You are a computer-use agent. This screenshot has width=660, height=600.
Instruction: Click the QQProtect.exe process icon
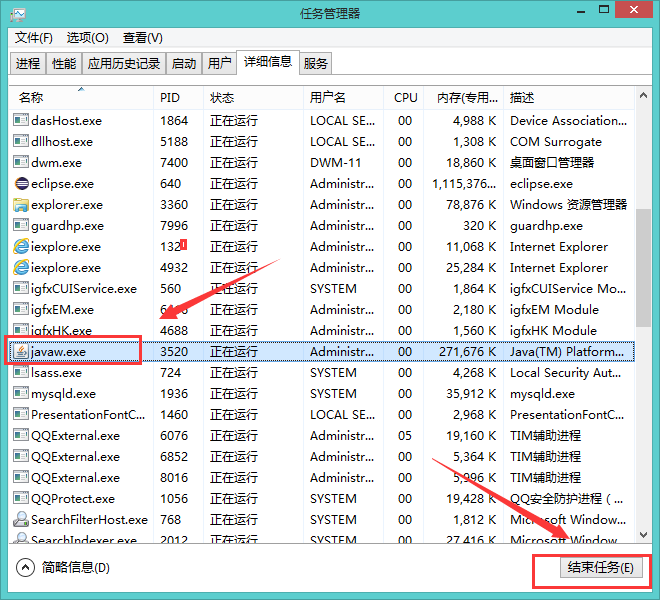point(21,499)
